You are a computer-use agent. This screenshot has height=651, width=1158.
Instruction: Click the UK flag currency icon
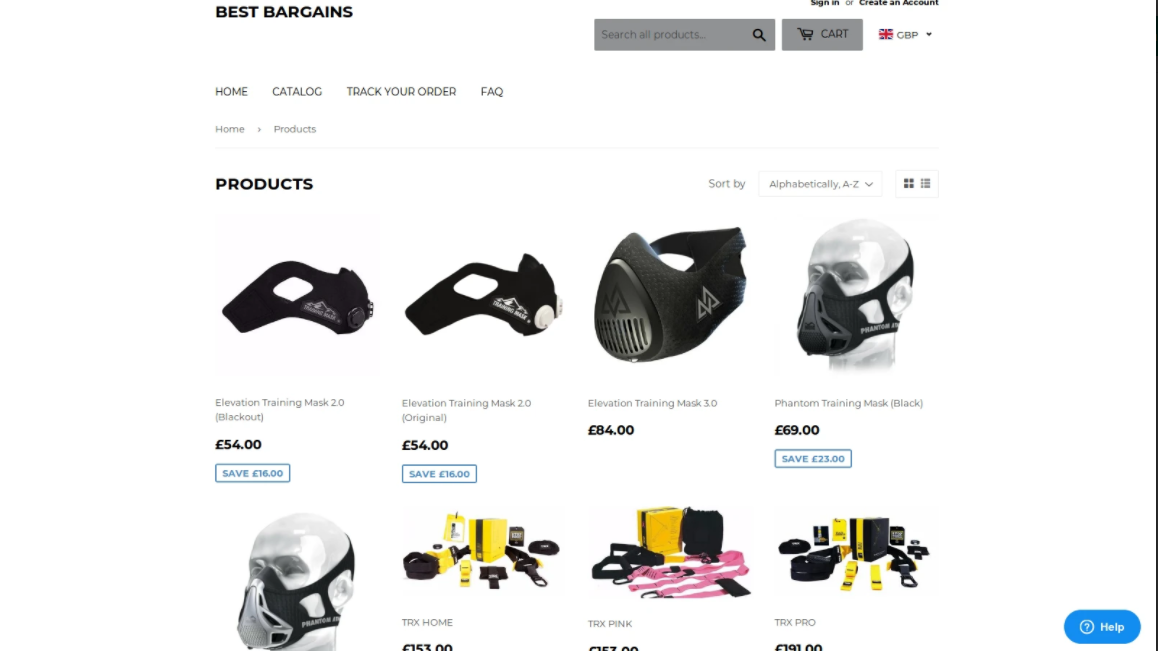885,34
